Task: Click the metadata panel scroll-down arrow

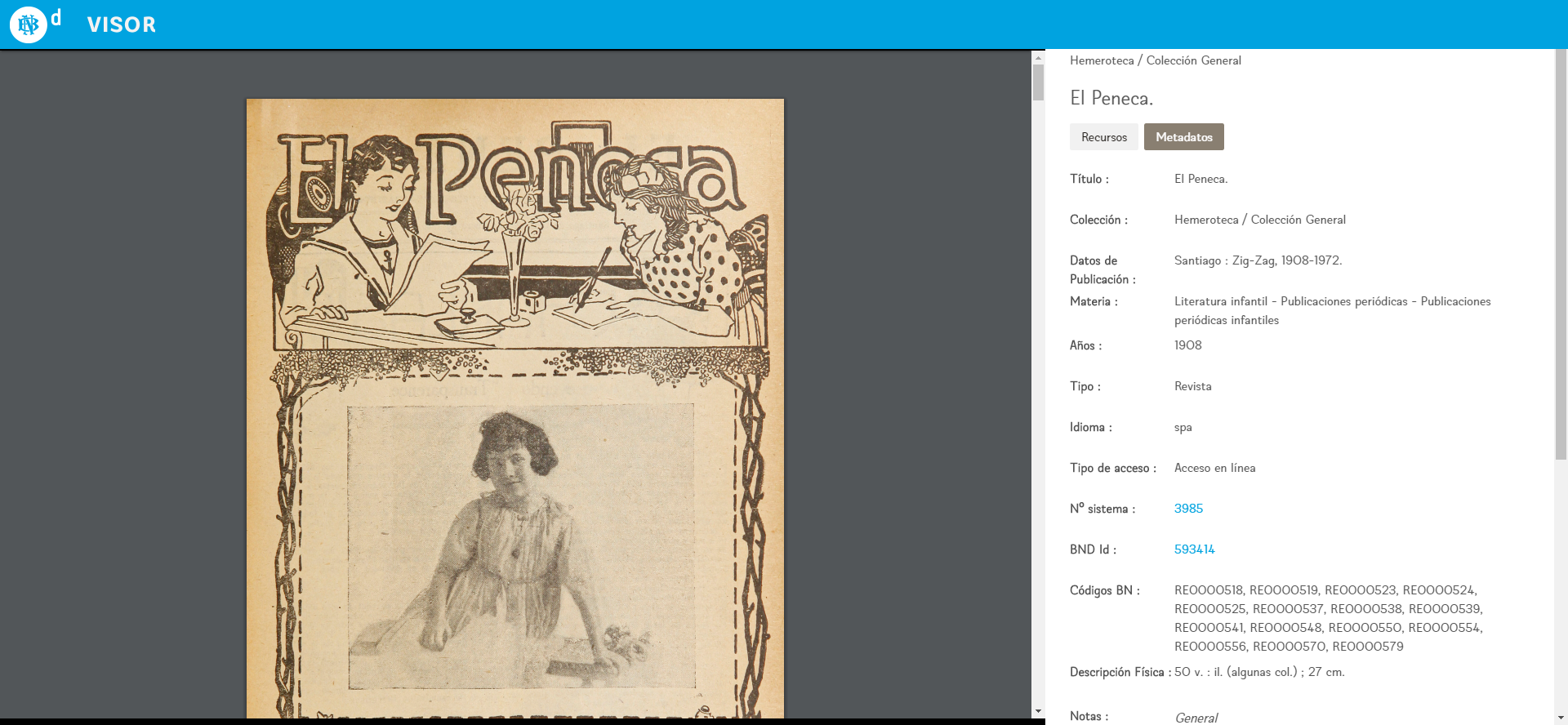Action: [x=1561, y=718]
